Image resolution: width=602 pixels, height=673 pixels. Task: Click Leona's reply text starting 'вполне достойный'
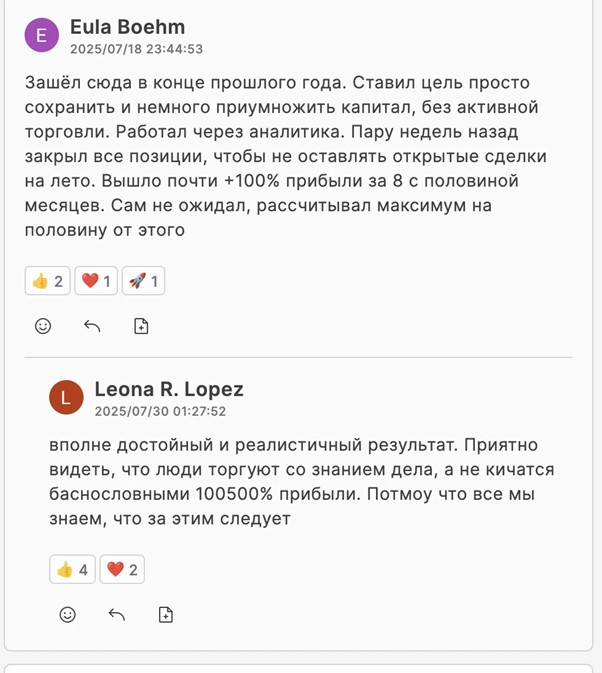(x=301, y=482)
